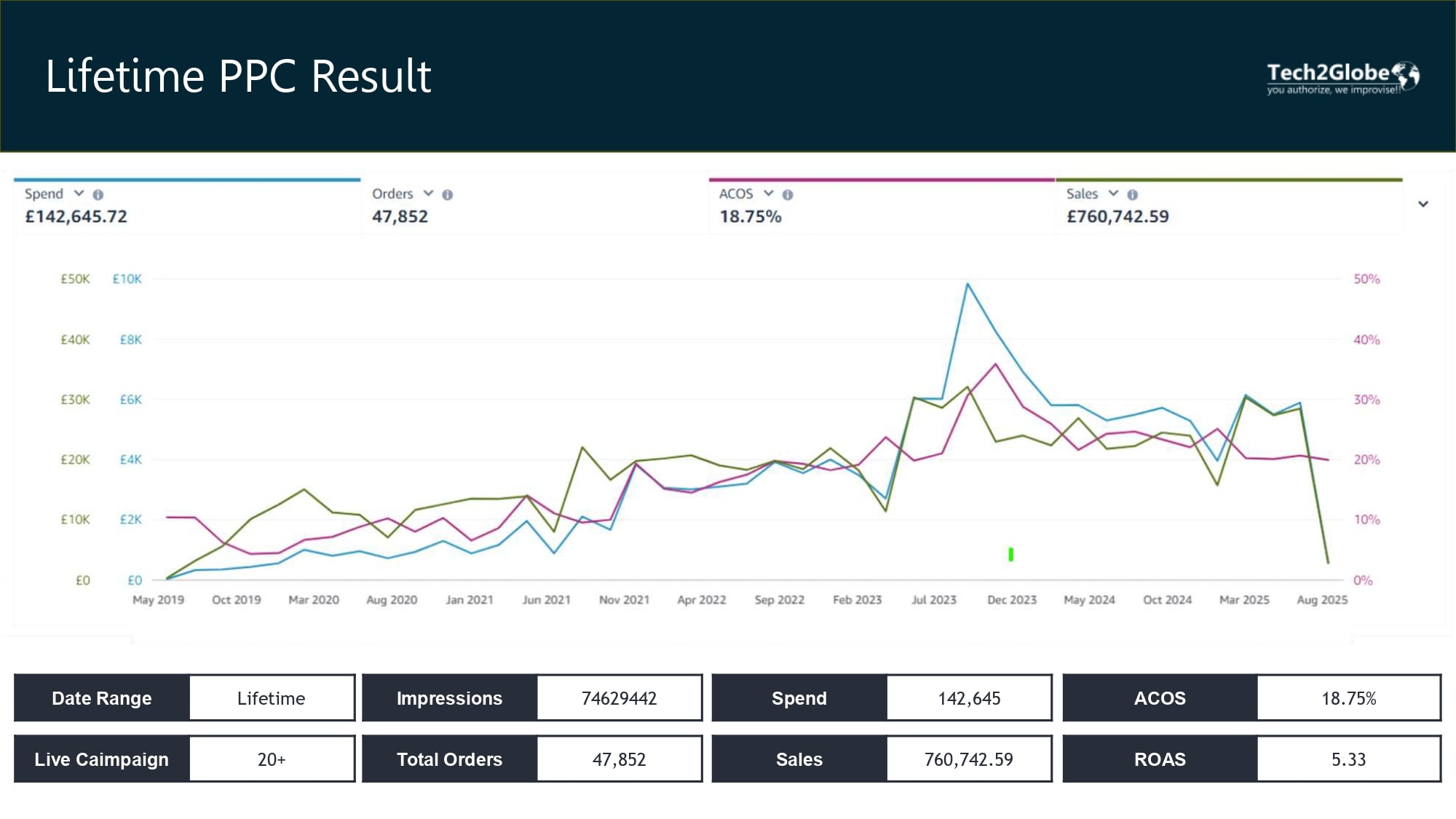
Task: Select the Sales metric card £760,742.59
Action: coord(1229,207)
